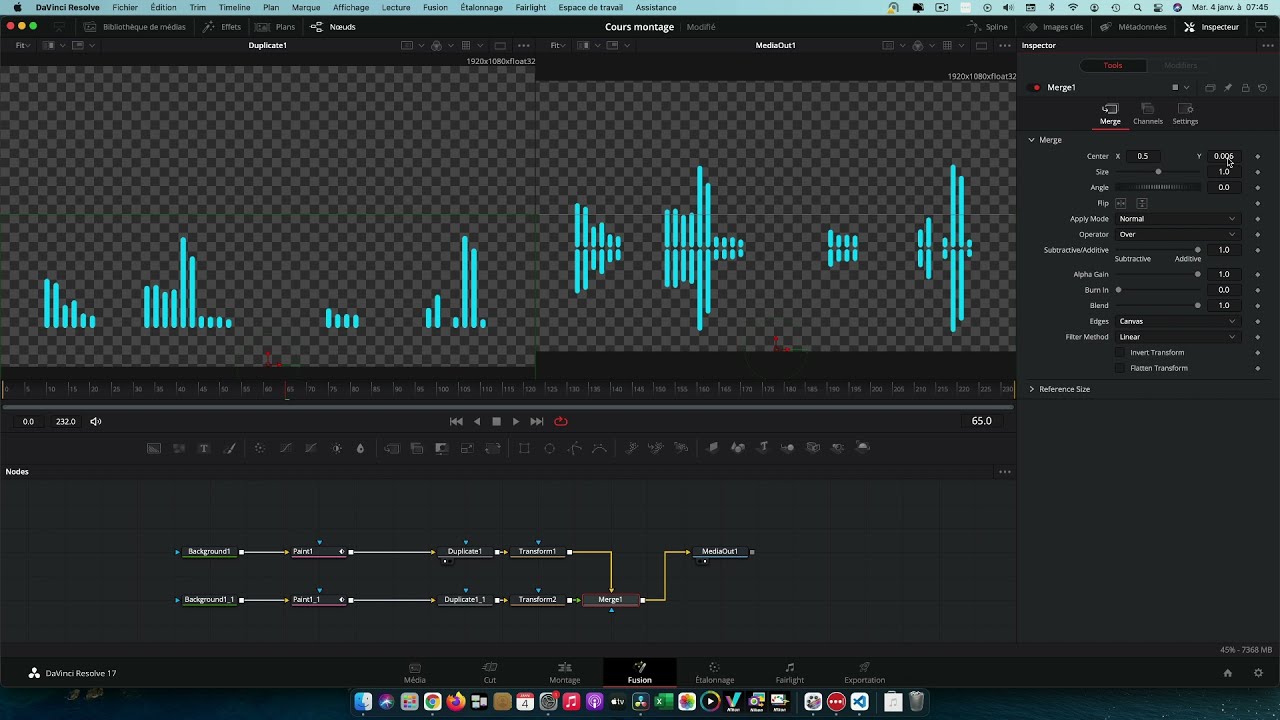Open the Fusion menu

point(435,7)
